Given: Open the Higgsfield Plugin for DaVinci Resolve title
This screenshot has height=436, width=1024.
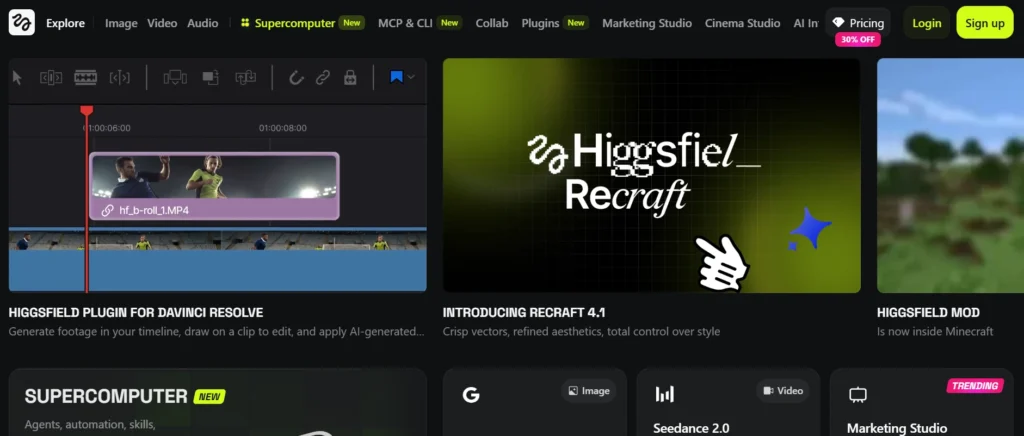Looking at the screenshot, I should click(136, 313).
